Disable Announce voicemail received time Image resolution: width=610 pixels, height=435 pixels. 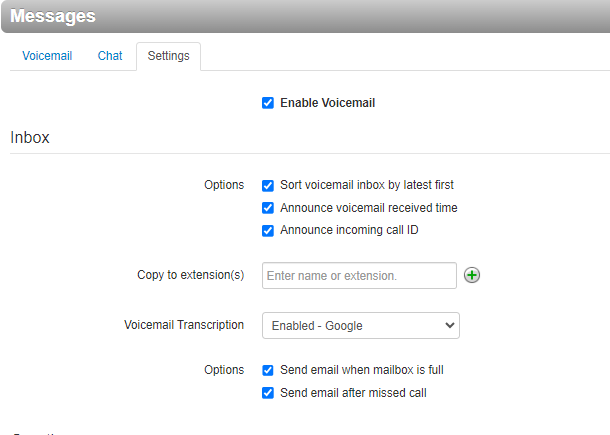click(268, 208)
